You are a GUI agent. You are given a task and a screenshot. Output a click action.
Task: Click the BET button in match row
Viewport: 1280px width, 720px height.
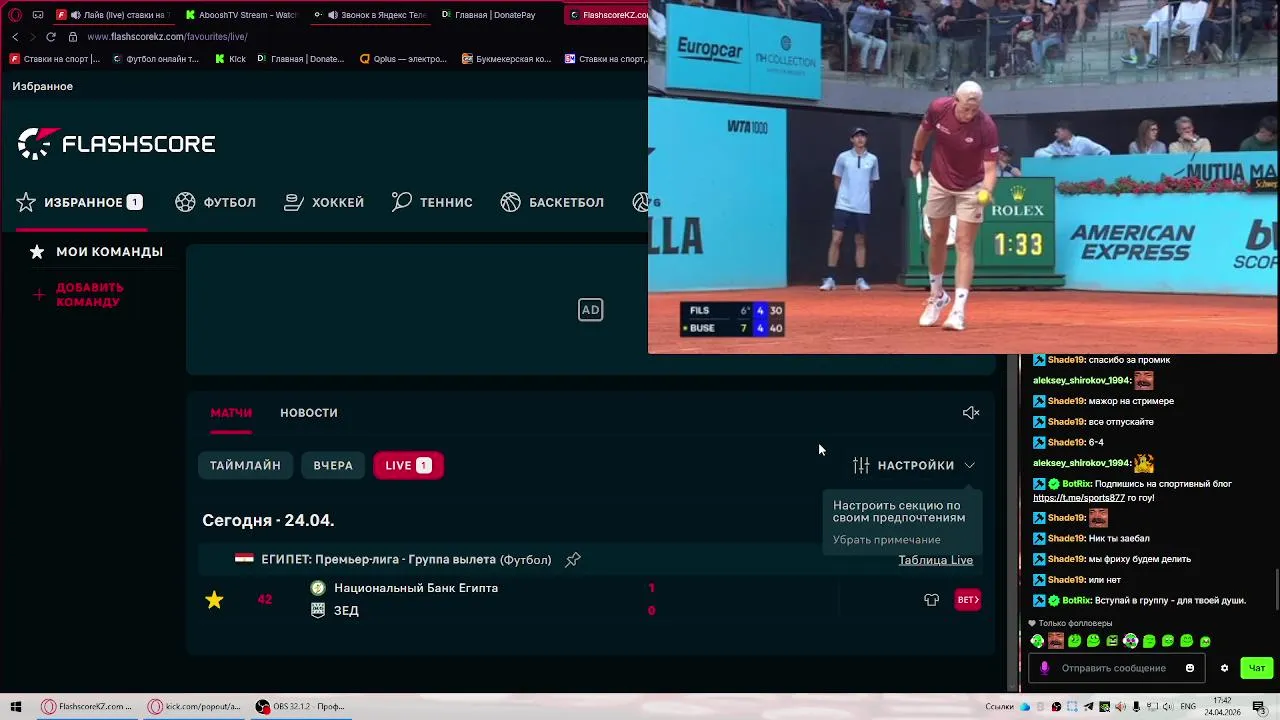tap(967, 600)
